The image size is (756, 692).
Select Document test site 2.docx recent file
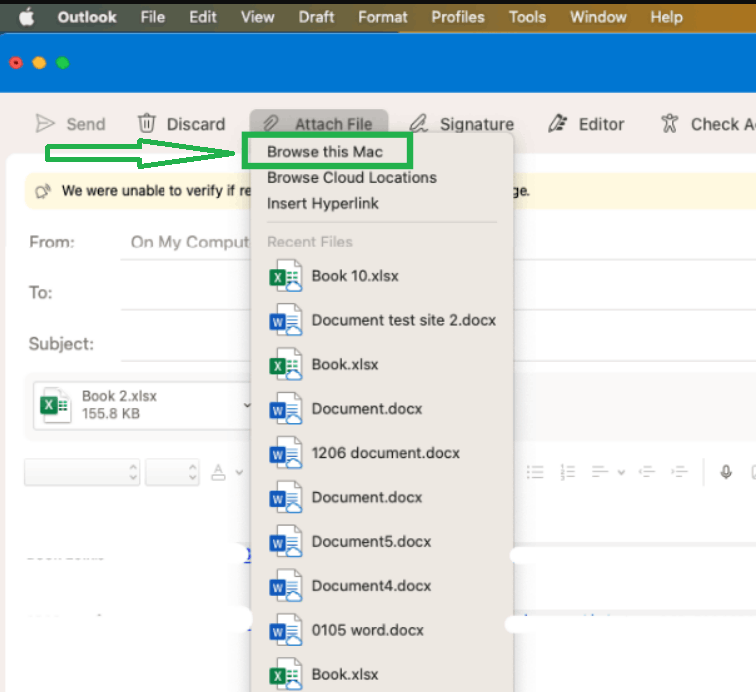click(382, 320)
